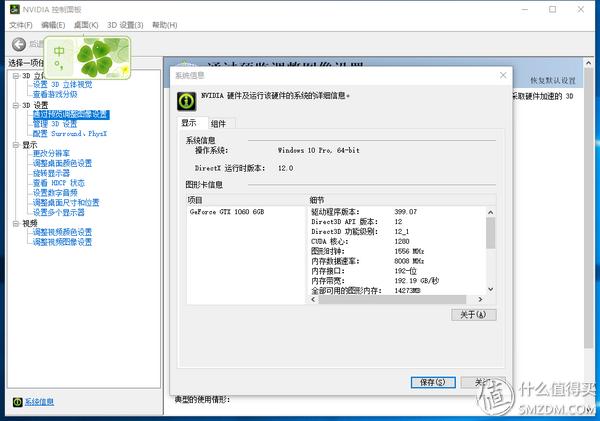Click the back arrow navigation icon

pos(18,44)
